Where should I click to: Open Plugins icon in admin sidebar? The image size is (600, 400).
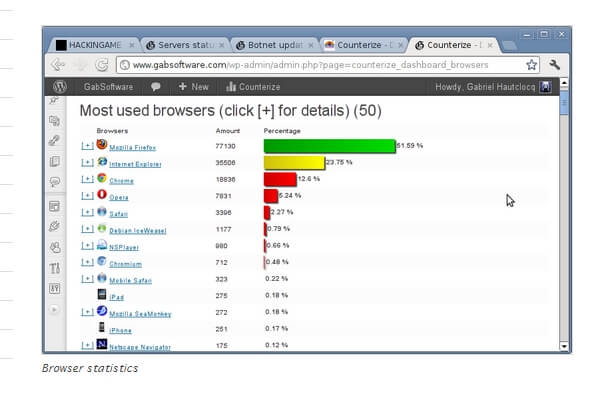pos(55,227)
